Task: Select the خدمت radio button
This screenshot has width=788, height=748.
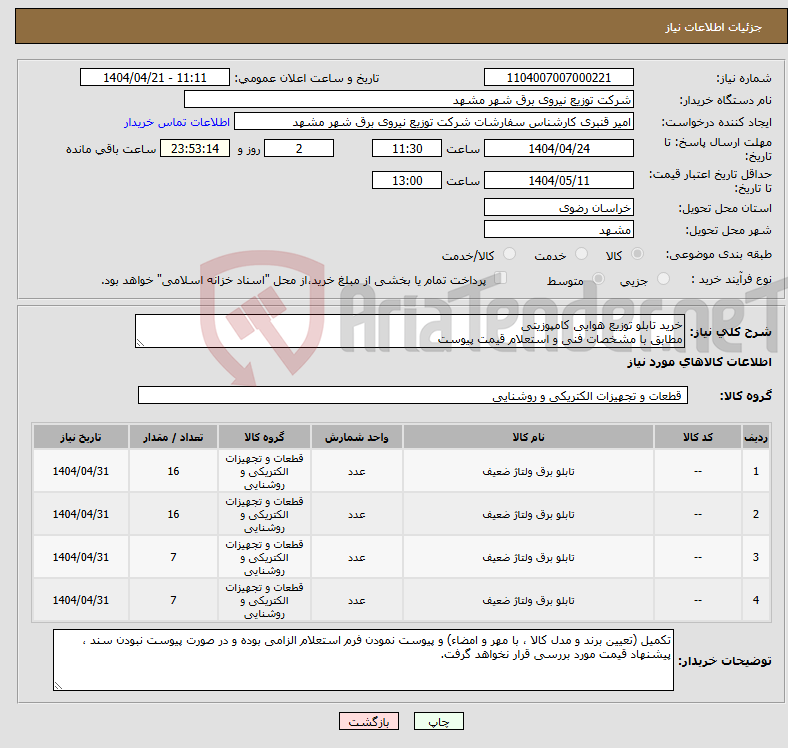Action: coord(581,254)
